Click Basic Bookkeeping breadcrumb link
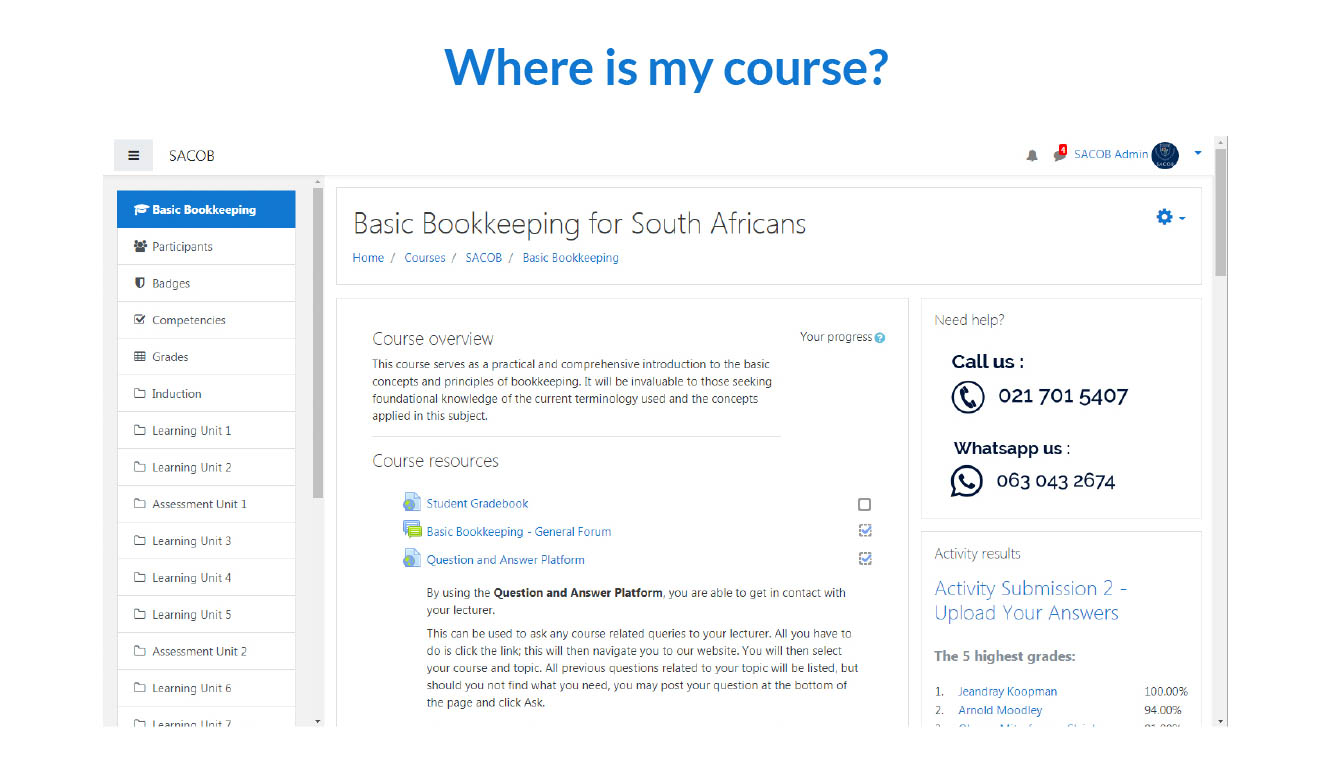The width and height of the screenshot is (1333, 778). (x=571, y=258)
